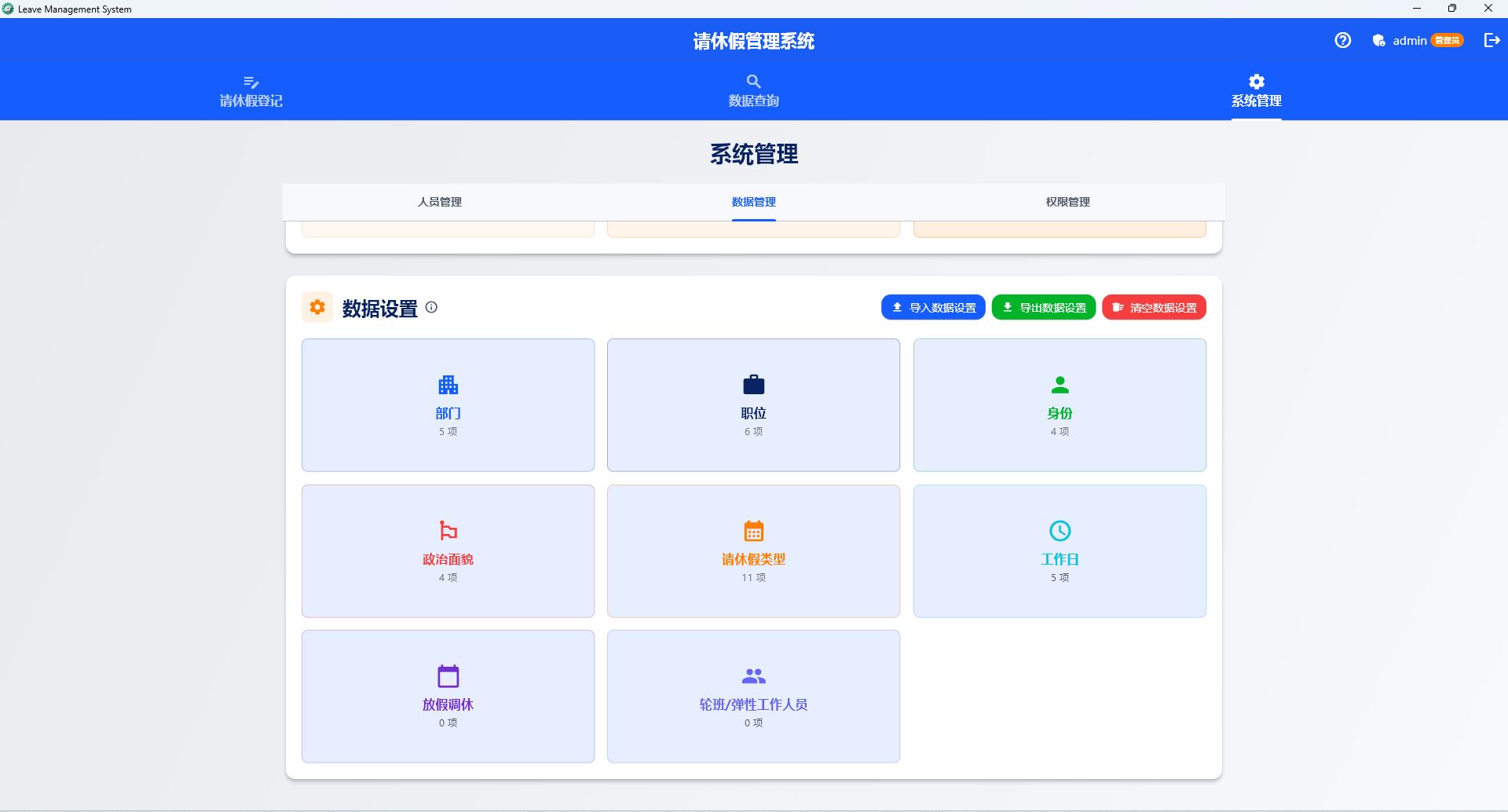1508x812 pixels.
Task: Open the info tooltip next to 数据设置
Action: click(431, 308)
